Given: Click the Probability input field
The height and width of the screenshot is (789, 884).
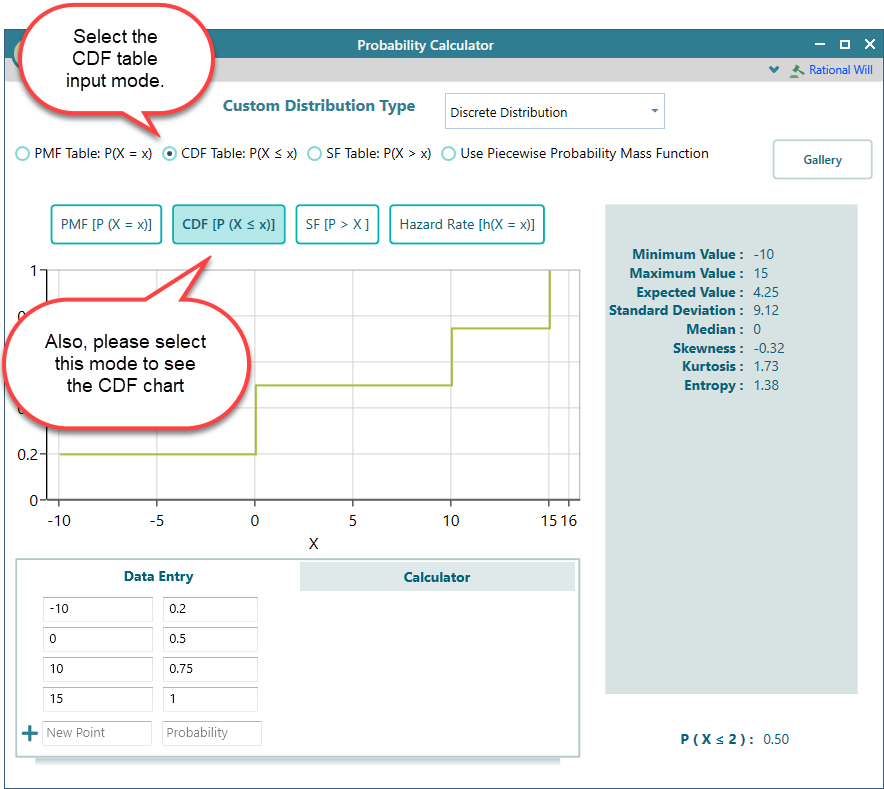Looking at the screenshot, I should click(212, 733).
